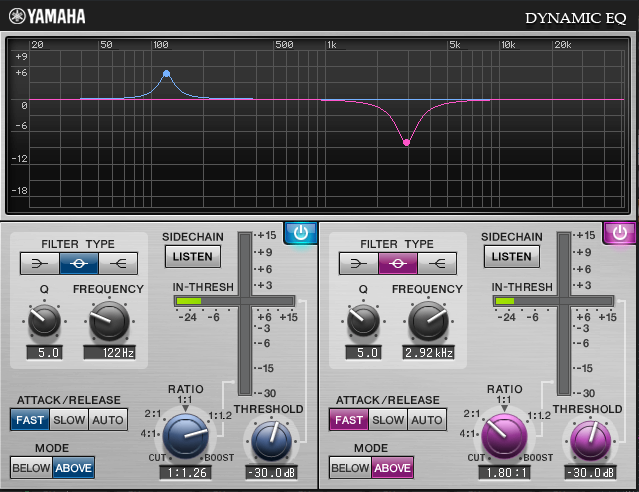Click the blue band Q knob
The width and height of the screenshot is (639, 492).
44,321
